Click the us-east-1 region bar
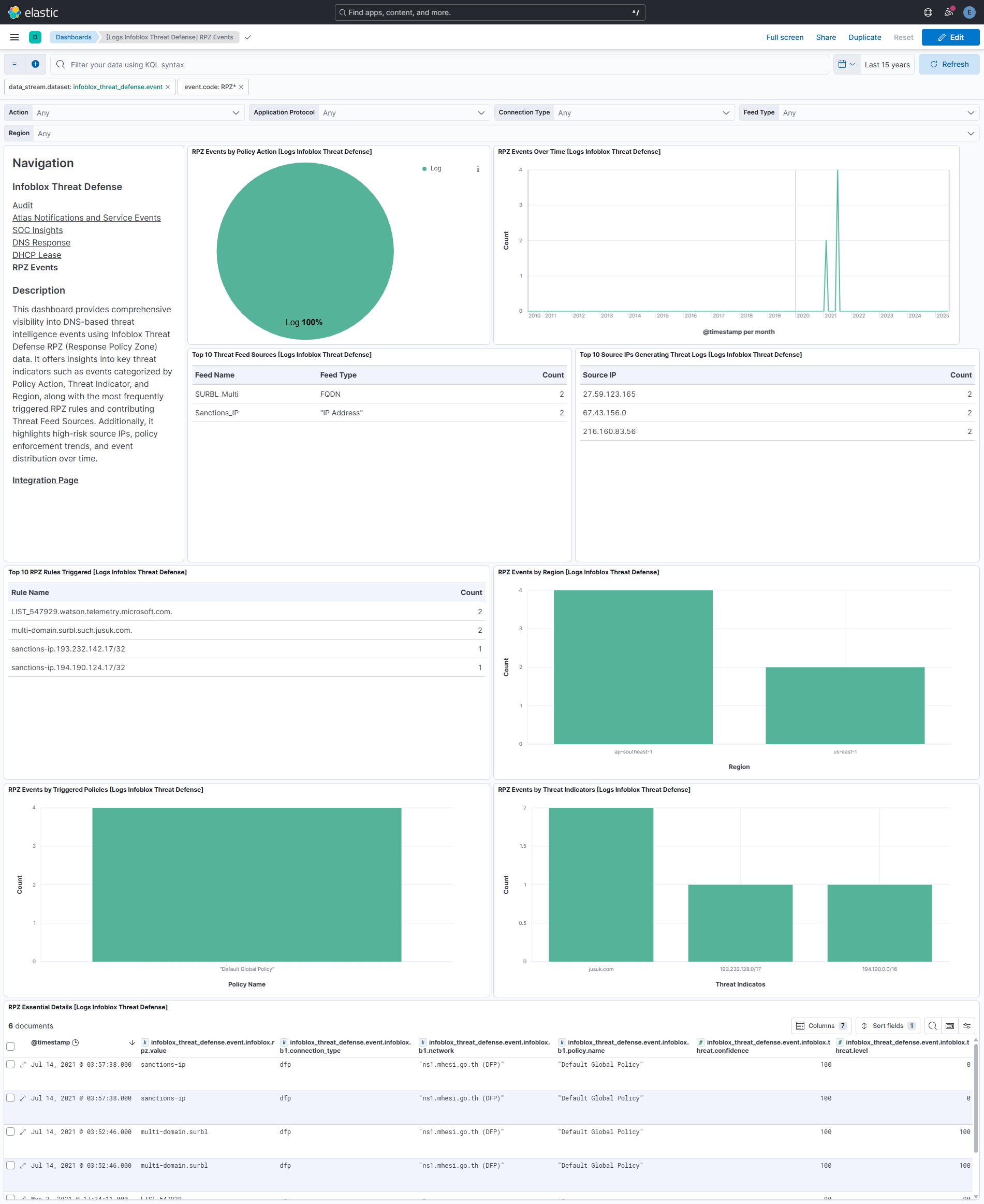984x1204 pixels. point(845,705)
